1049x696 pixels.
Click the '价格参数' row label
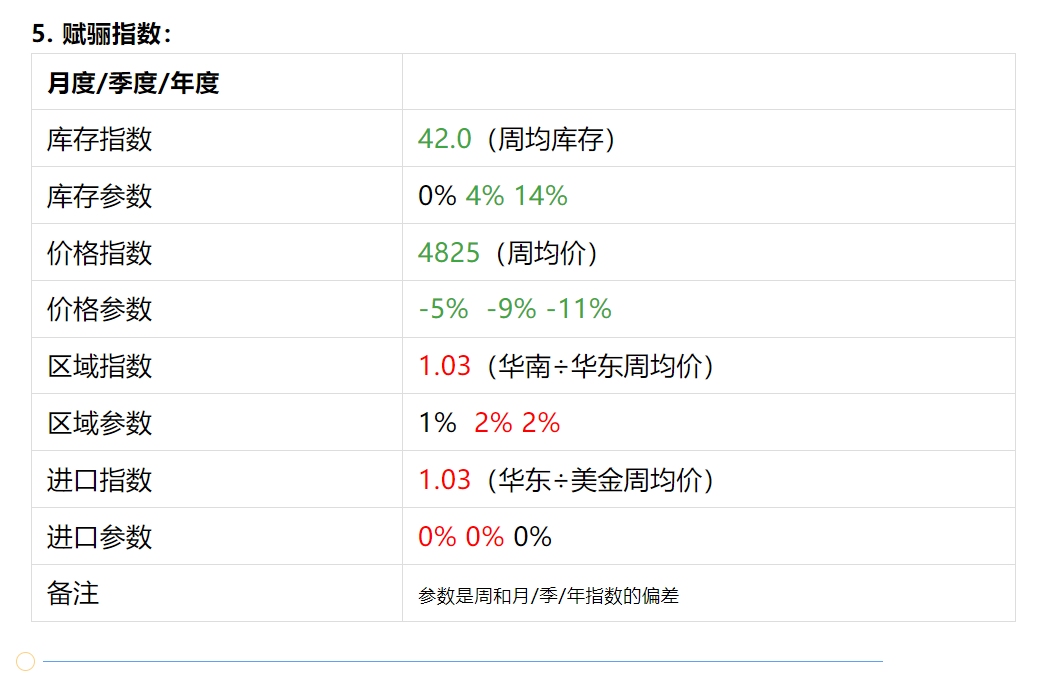100,309
